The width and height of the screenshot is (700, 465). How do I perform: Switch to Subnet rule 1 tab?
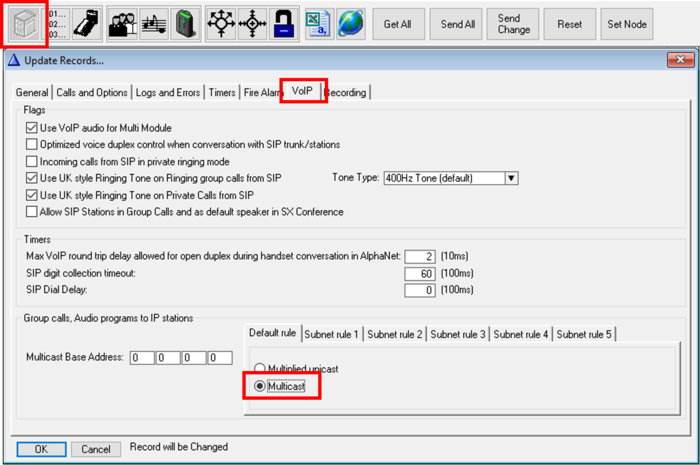331,334
